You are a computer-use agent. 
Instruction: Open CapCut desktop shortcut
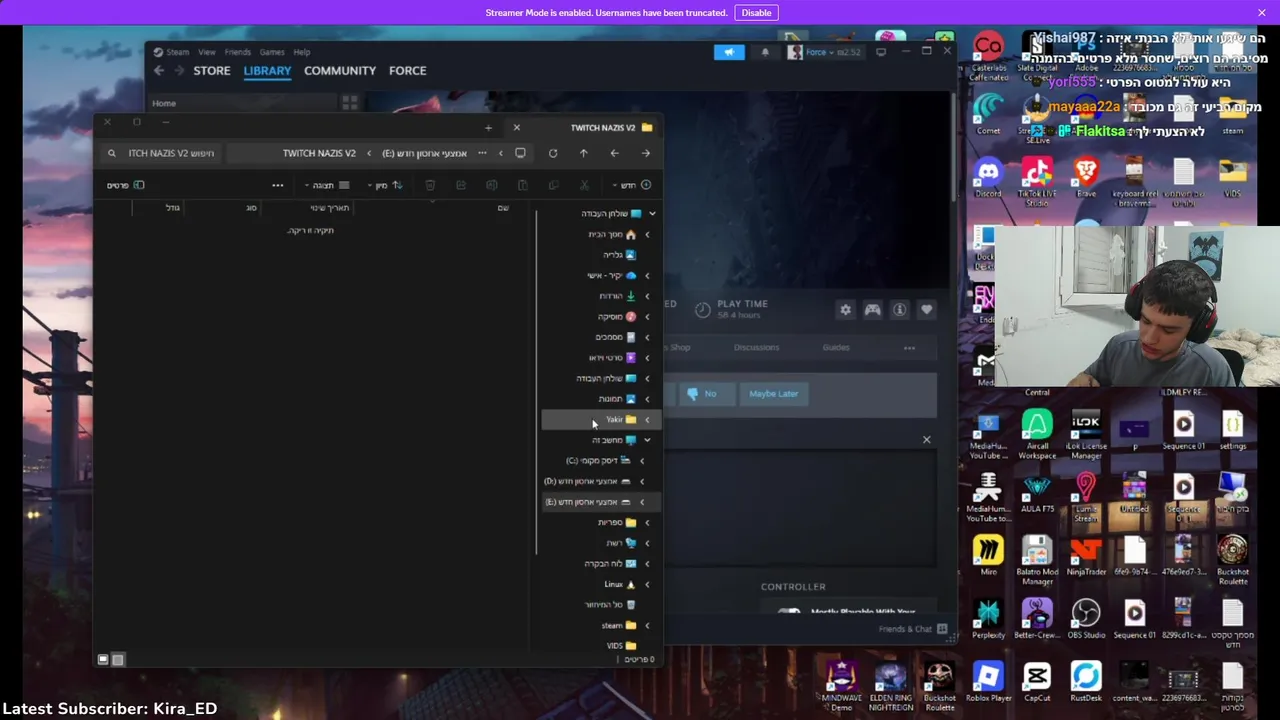pyautogui.click(x=1037, y=683)
